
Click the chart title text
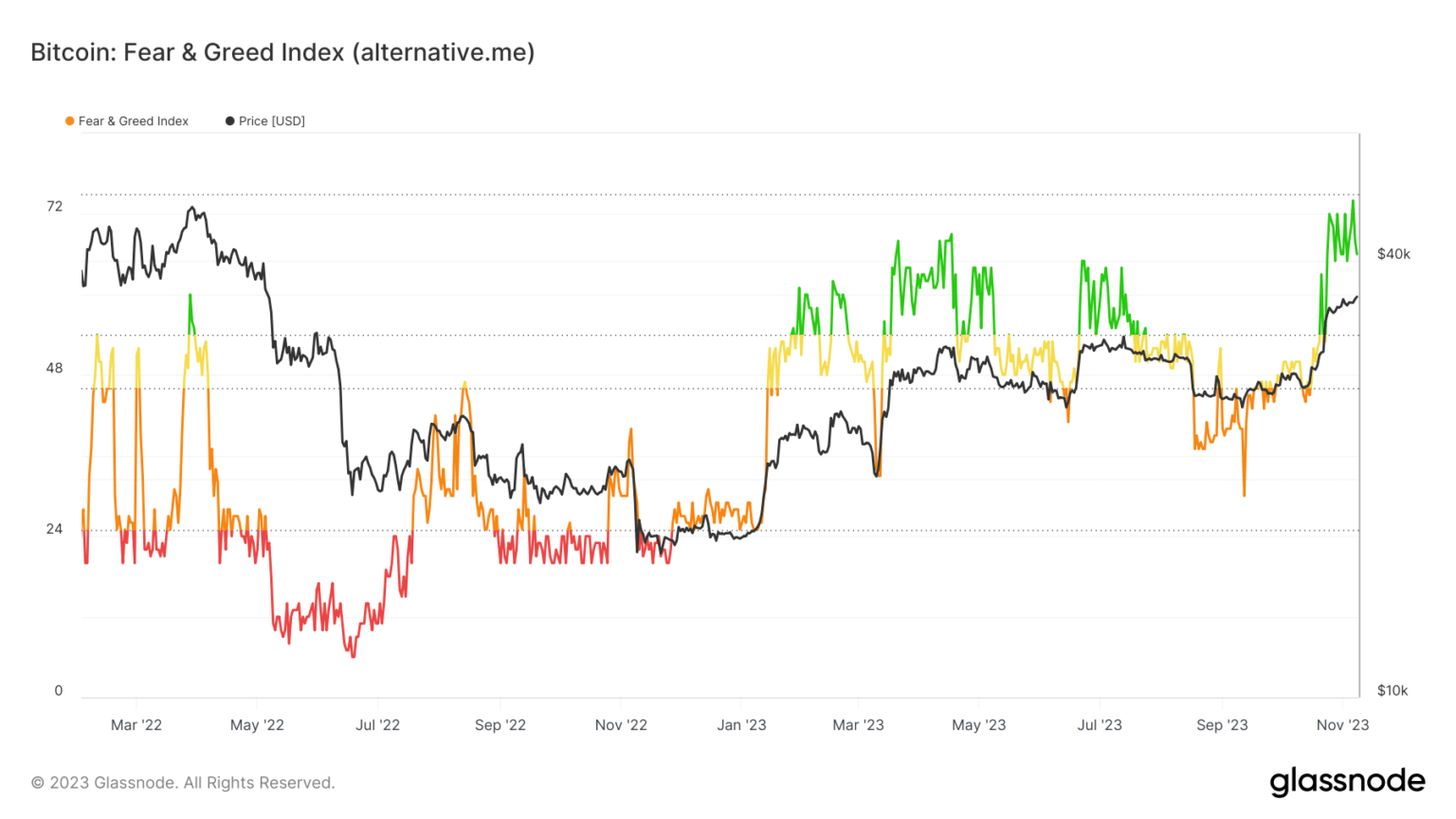(282, 52)
